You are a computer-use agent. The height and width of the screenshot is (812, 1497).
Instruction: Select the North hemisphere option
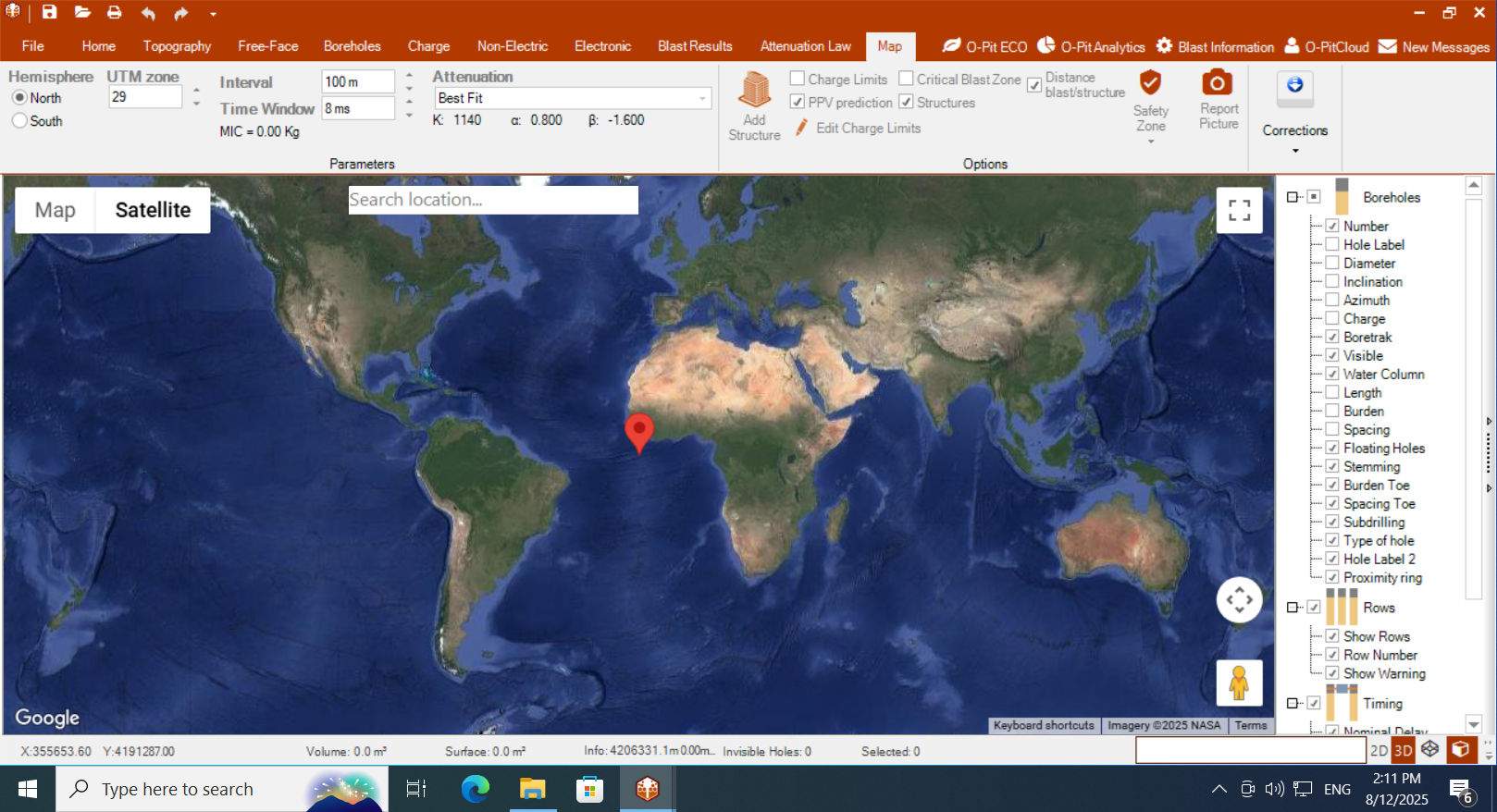click(19, 98)
